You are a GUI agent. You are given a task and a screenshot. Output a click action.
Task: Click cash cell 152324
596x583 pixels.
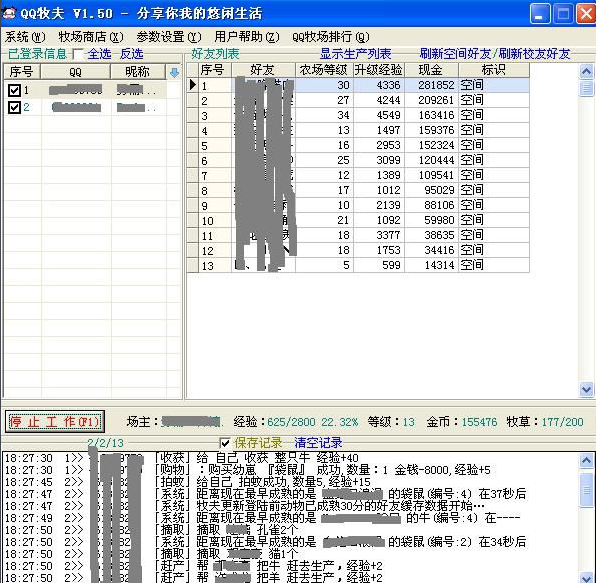pos(431,145)
